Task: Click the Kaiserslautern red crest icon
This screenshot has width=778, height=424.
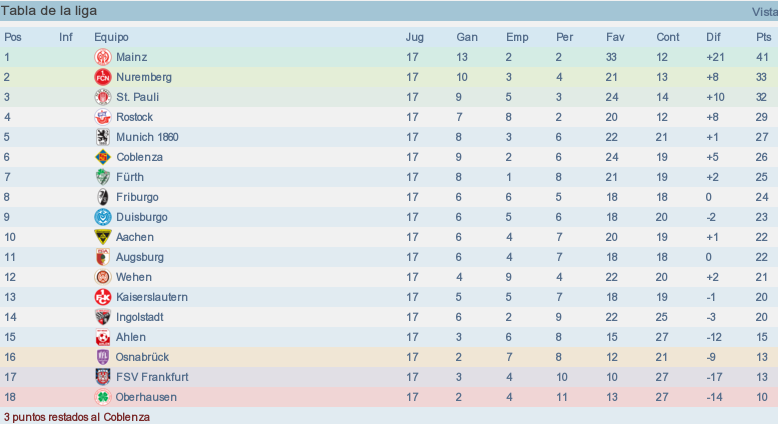Action: (x=103, y=297)
